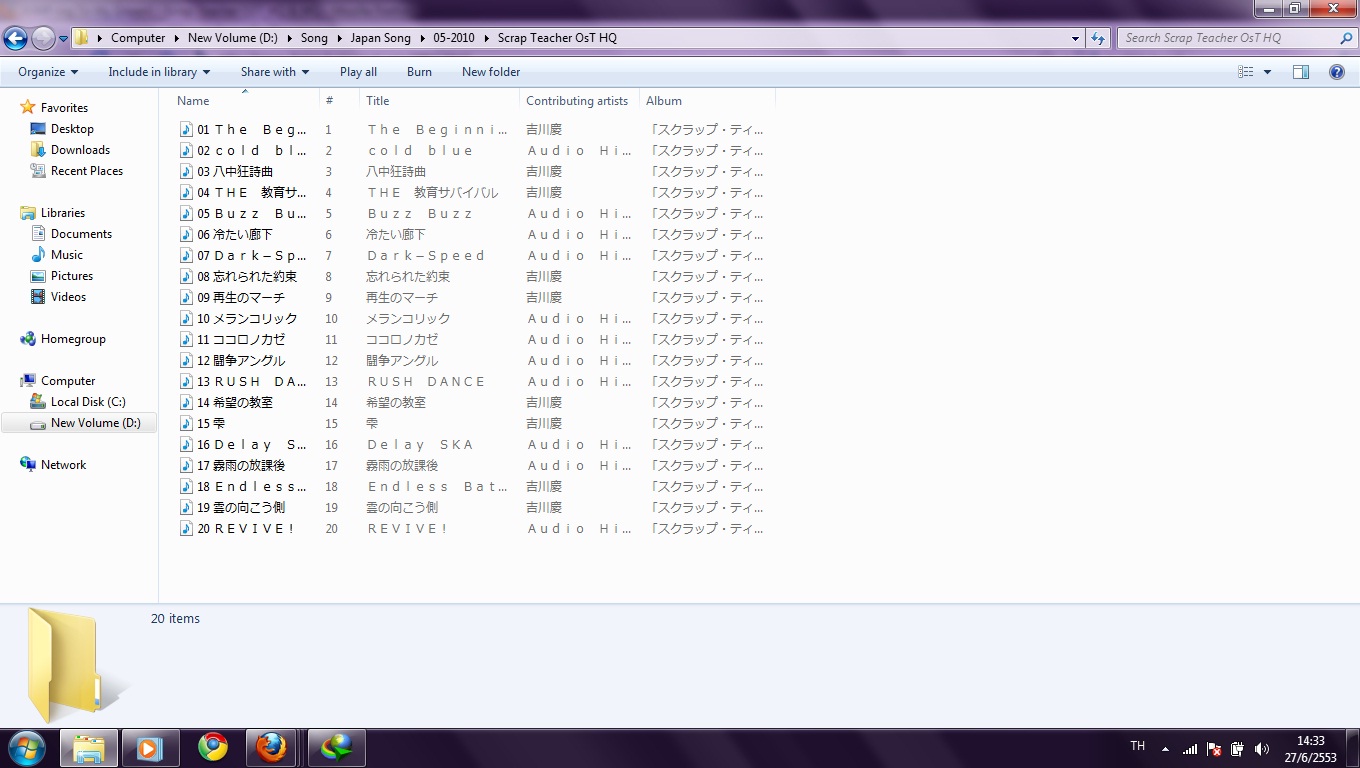Open Downloads in the Favorites list
The image size is (1360, 768).
click(80, 150)
